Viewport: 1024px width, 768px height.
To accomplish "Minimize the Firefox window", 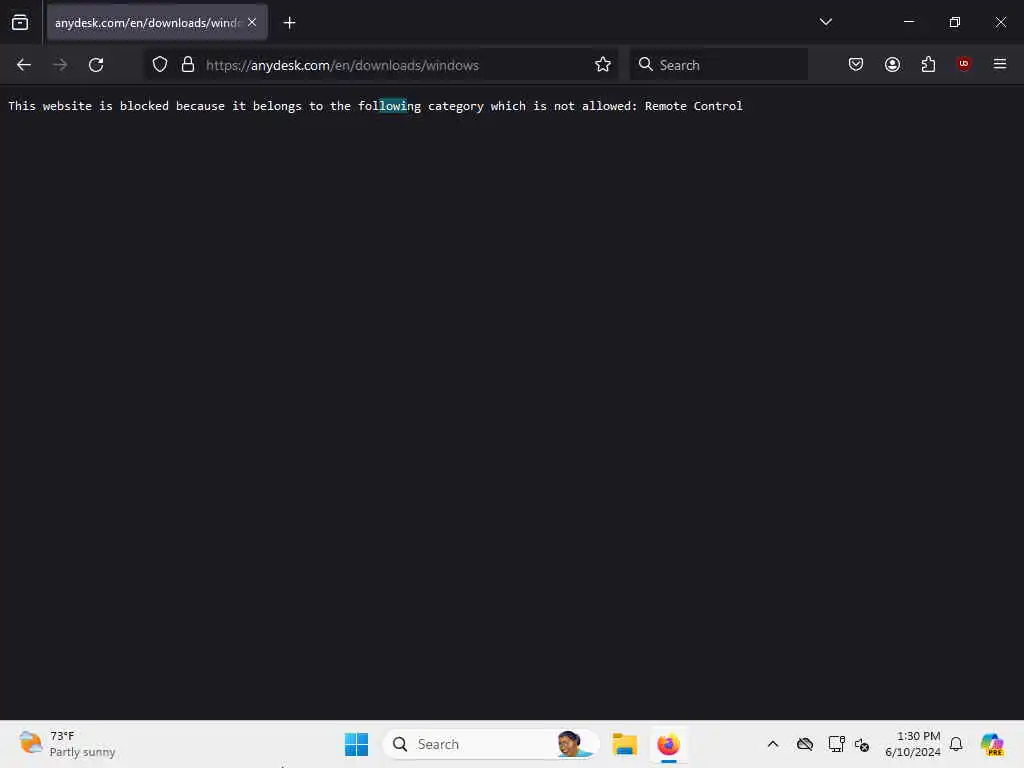I will click(908, 22).
